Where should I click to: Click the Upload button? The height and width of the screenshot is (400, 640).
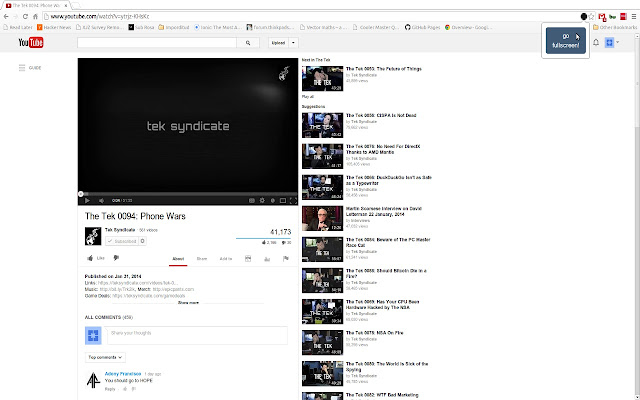[278, 43]
